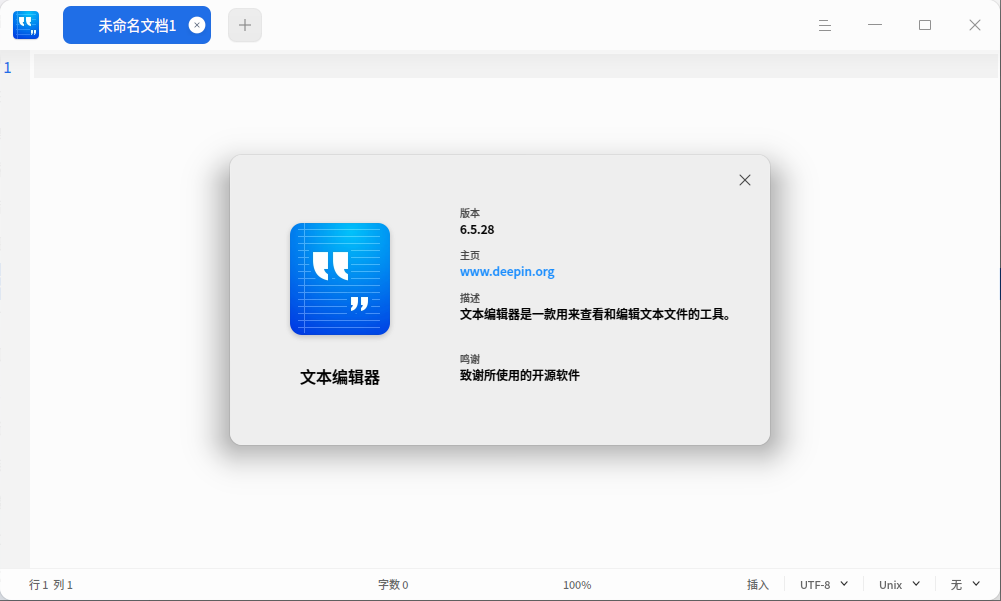Viewport: 1001px width, 601px height.
Task: Open 致谢所使用的开源软件 acknowledgements
Action: pos(520,375)
